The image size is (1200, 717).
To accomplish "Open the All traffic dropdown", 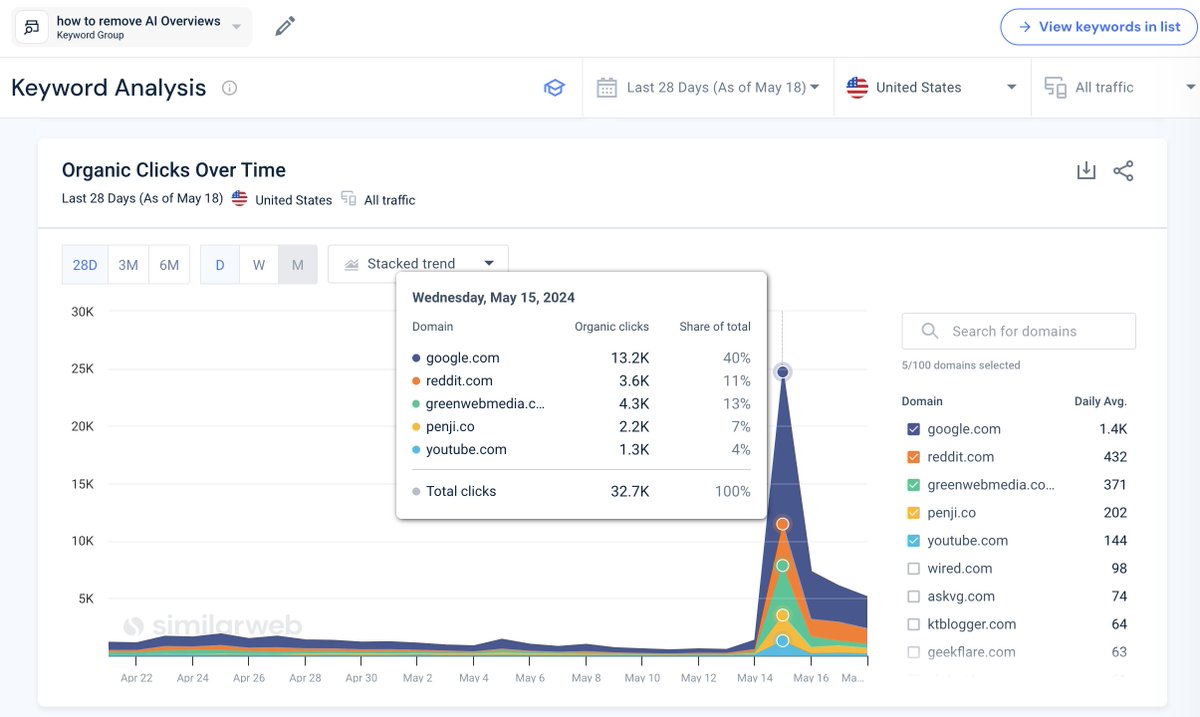I will pyautogui.click(x=1118, y=88).
